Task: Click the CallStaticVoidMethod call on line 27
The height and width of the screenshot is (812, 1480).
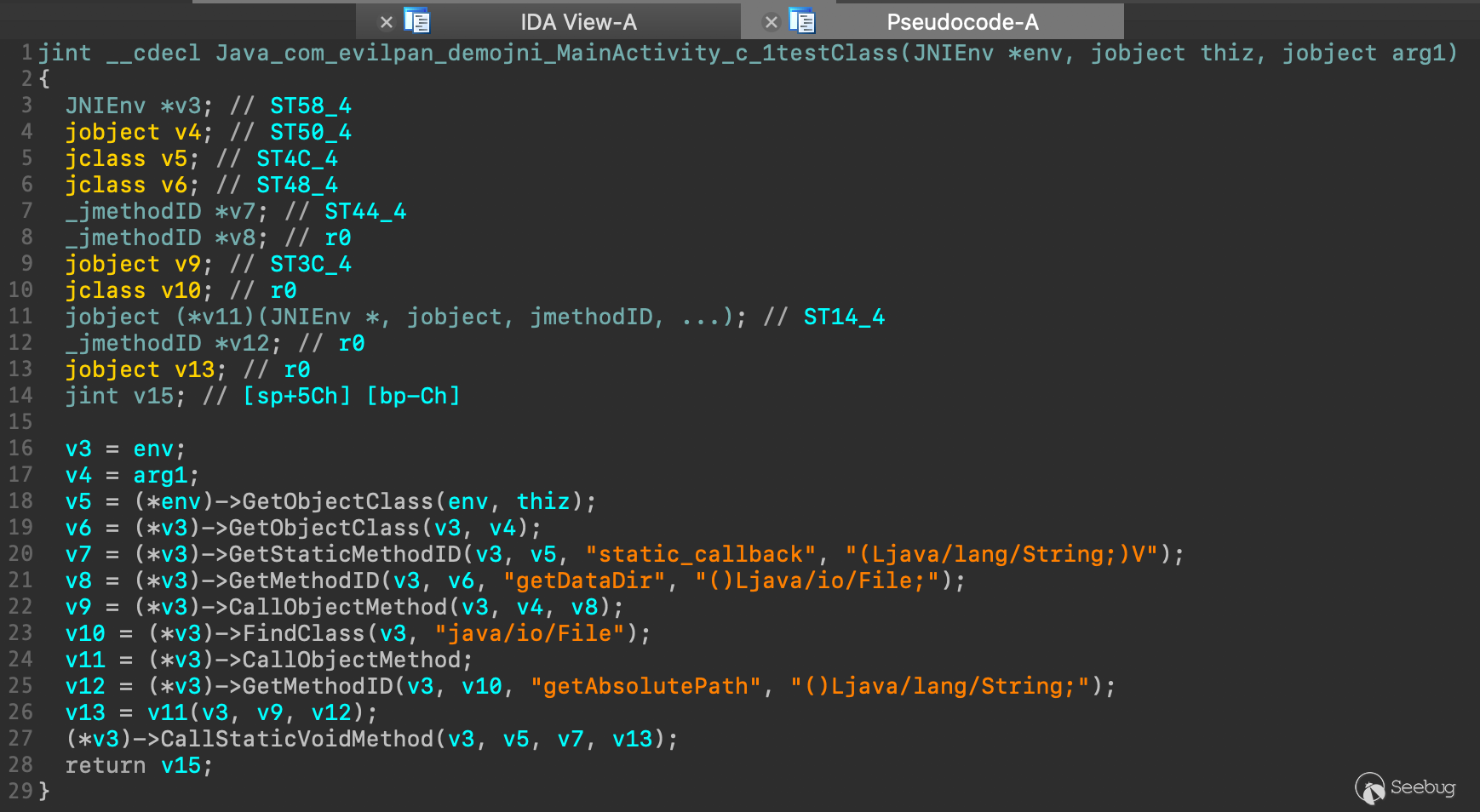Action: coord(297,739)
